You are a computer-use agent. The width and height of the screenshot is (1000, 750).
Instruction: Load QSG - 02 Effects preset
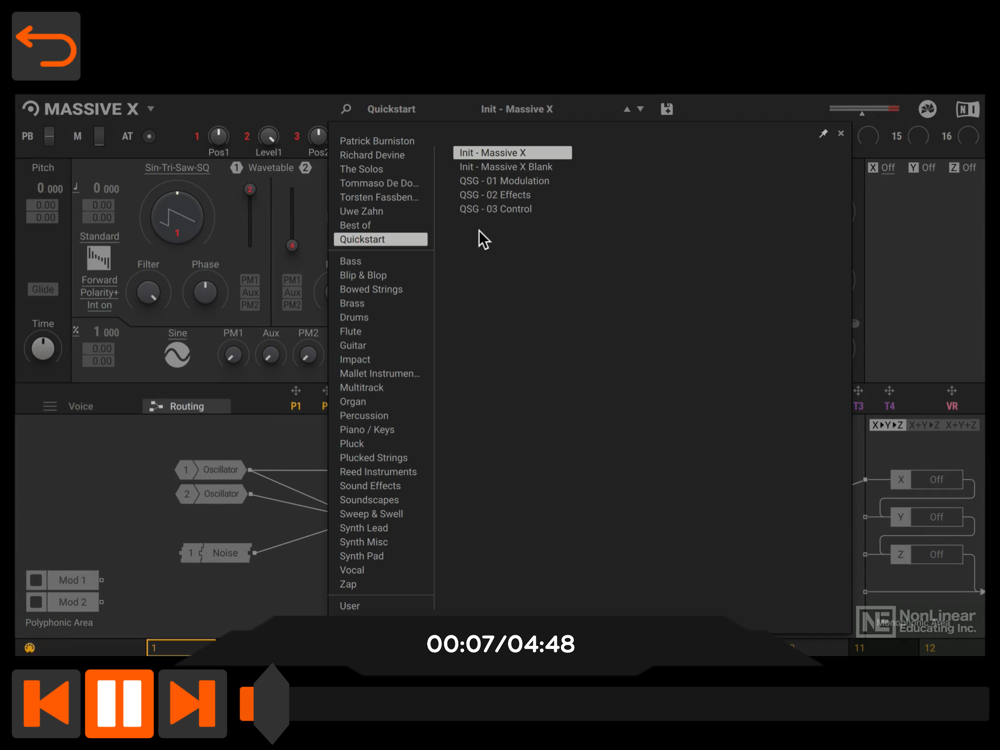click(x=495, y=195)
